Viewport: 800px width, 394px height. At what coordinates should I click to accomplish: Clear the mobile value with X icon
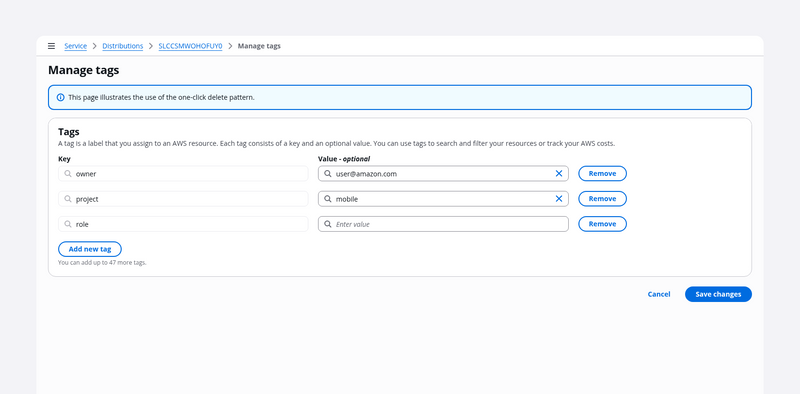(559, 199)
